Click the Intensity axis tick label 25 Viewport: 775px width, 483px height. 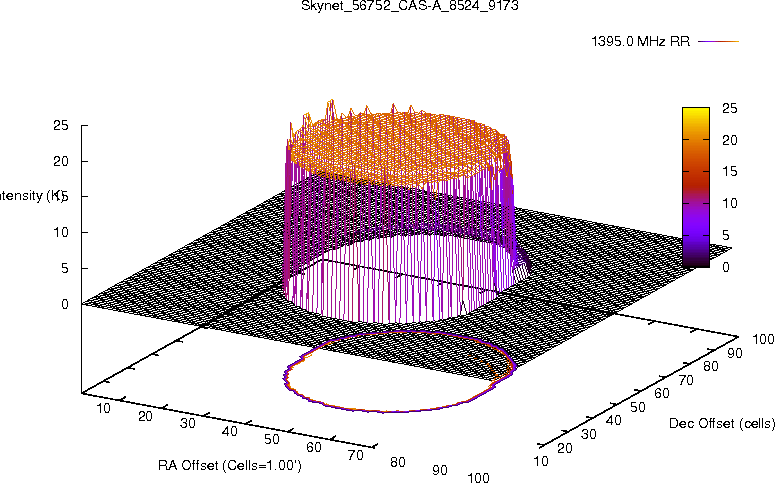[61, 125]
